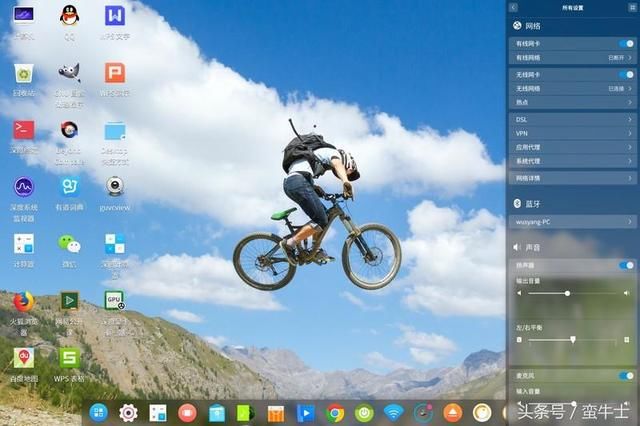Screen dimensions: 640x426
Task: Launch the Youdao Dictionary desktop icon
Action: click(69, 187)
